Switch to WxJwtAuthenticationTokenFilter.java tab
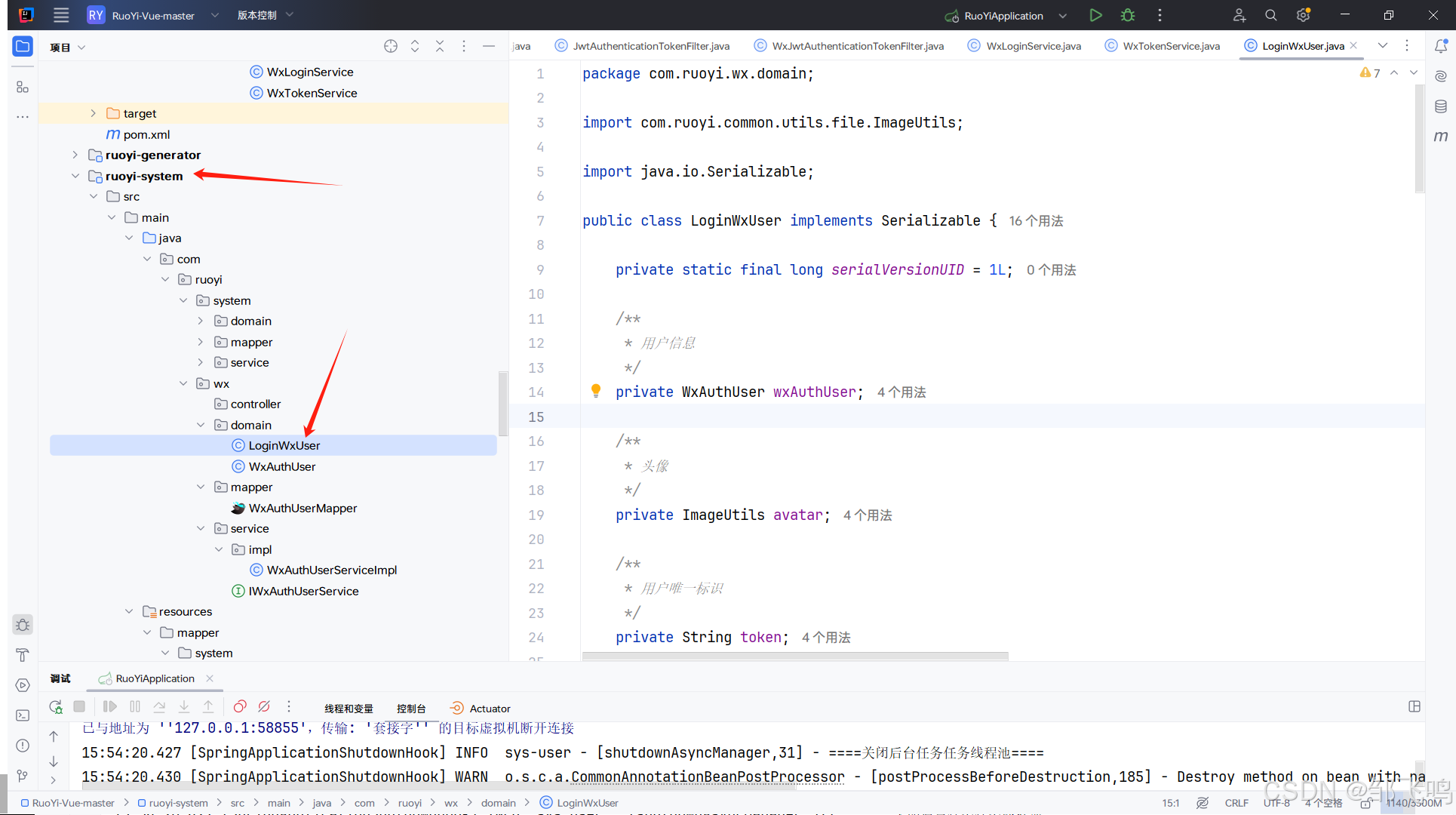Image resolution: width=1456 pixels, height=815 pixels. [x=849, y=46]
